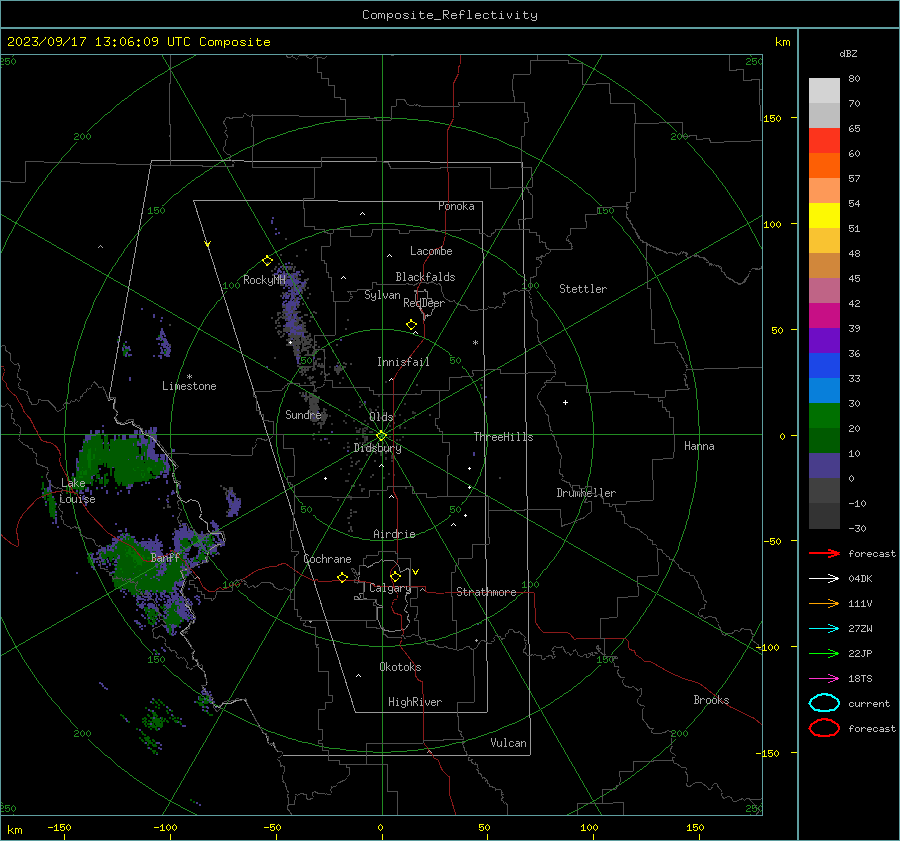The width and height of the screenshot is (900, 841).
Task: Click the asterisk marker above Limestone
Action: pos(189,377)
